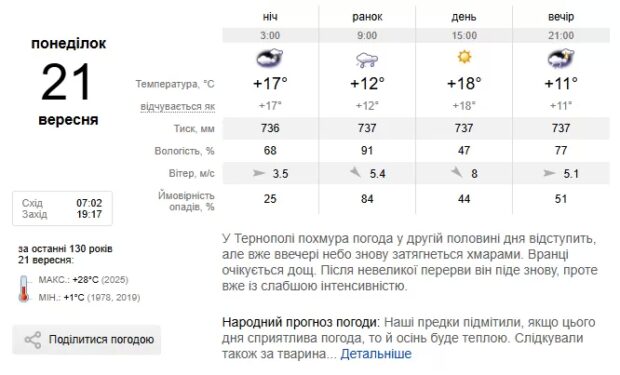Click the wind arrow next to 8

click(x=457, y=172)
